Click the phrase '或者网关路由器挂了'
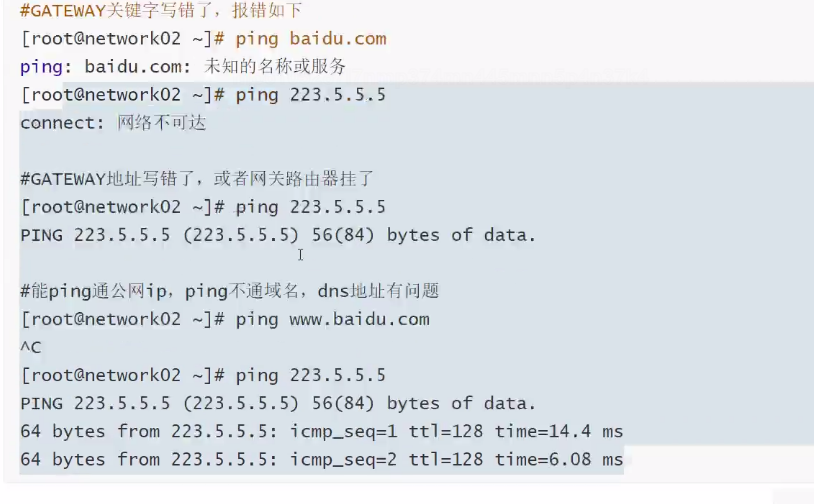 pyautogui.click(x=302, y=179)
